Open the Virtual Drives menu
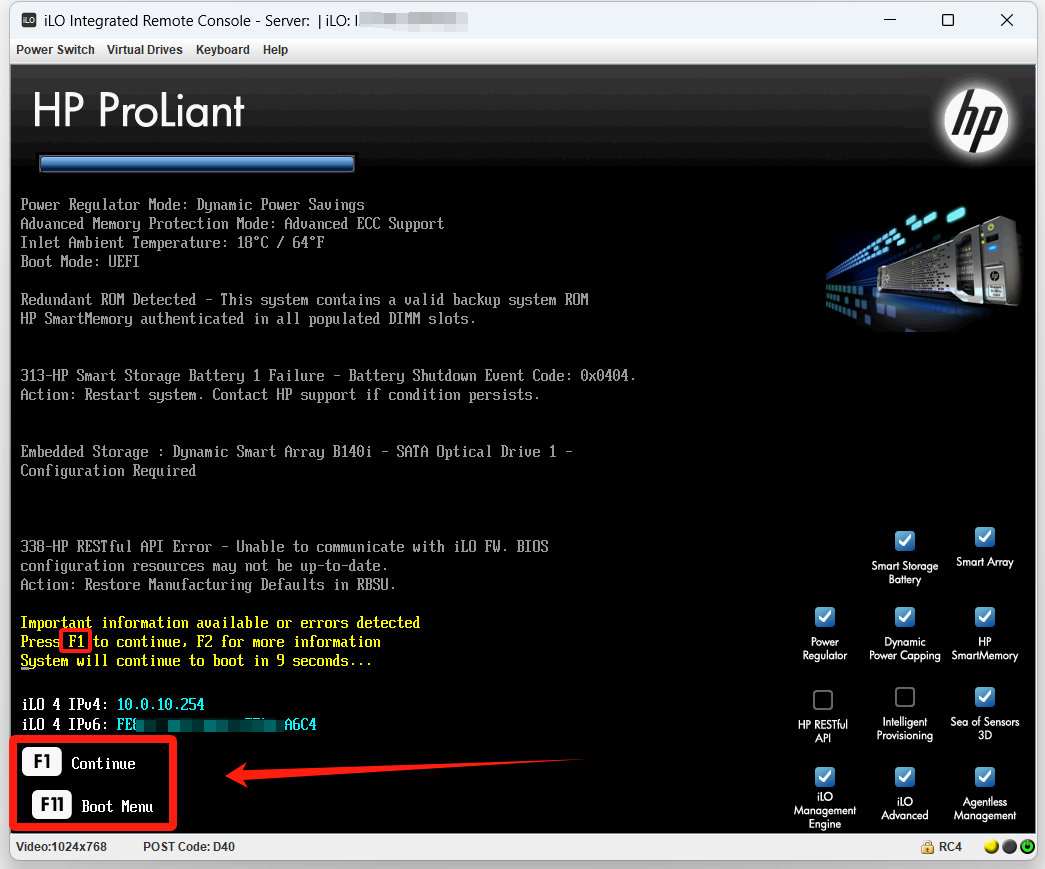1045x869 pixels. pyautogui.click(x=145, y=50)
